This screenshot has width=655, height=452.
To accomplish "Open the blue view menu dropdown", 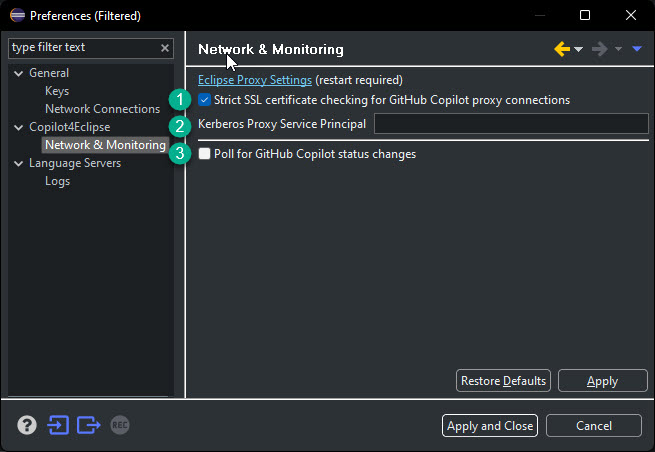I will [637, 50].
